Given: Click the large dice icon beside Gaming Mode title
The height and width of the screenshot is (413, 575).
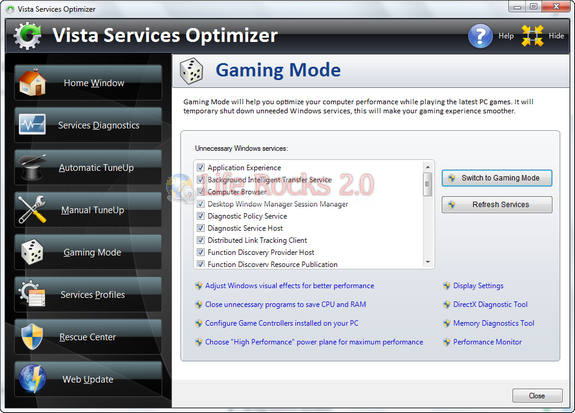Looking at the screenshot, I should (x=191, y=71).
